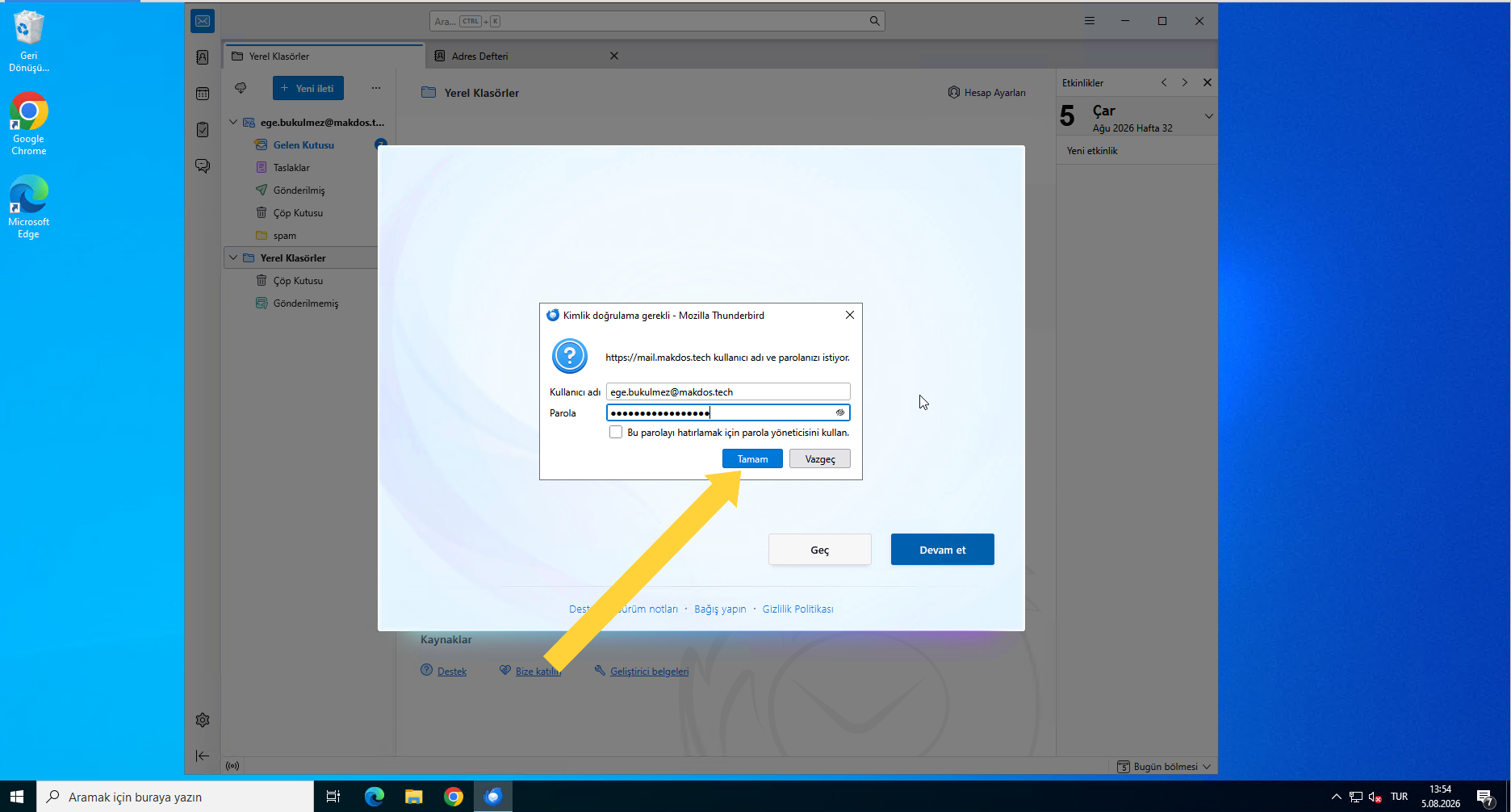Expand the Çar day dropdown chevron
The width and height of the screenshot is (1511, 812).
point(1208,116)
